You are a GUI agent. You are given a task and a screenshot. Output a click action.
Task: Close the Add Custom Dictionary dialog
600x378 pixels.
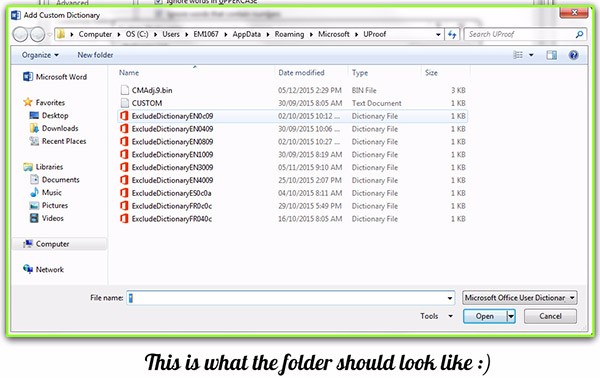pos(574,13)
